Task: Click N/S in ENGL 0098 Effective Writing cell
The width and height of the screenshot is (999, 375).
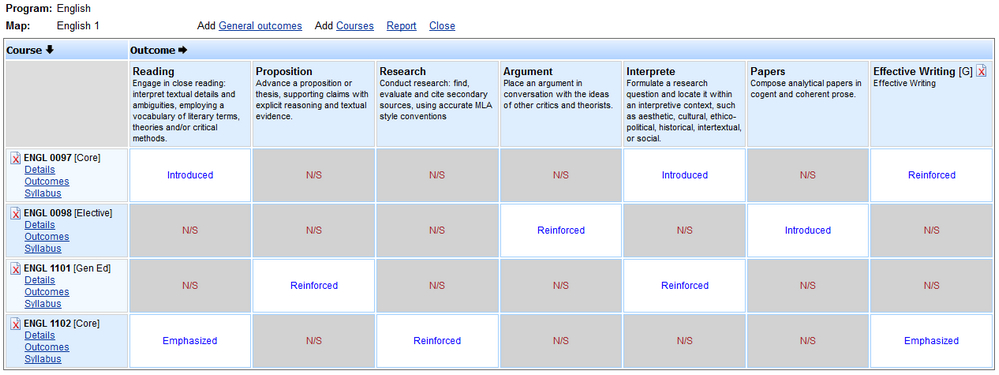Action: 931,230
